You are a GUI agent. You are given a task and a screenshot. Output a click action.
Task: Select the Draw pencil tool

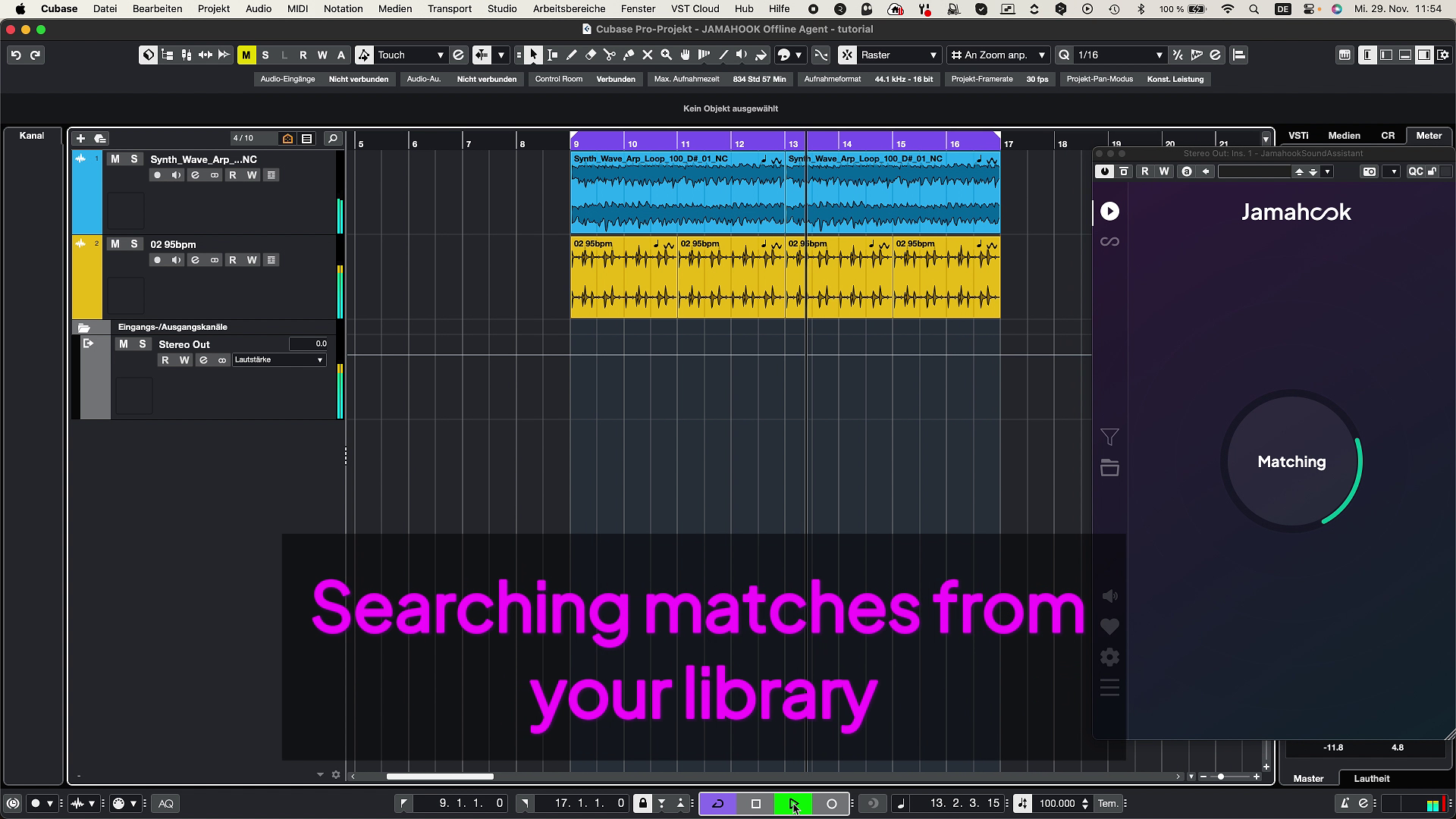point(572,55)
